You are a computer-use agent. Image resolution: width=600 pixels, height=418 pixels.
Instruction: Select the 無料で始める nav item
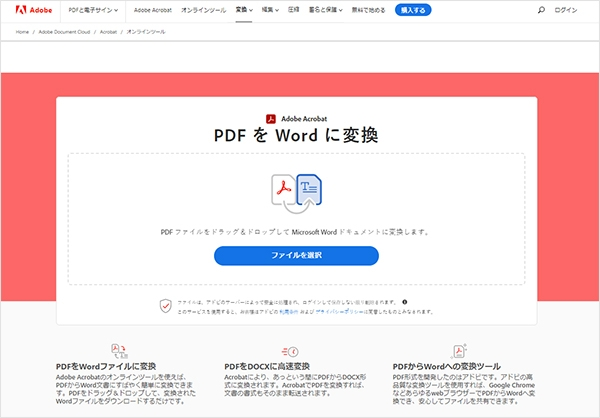click(x=368, y=10)
